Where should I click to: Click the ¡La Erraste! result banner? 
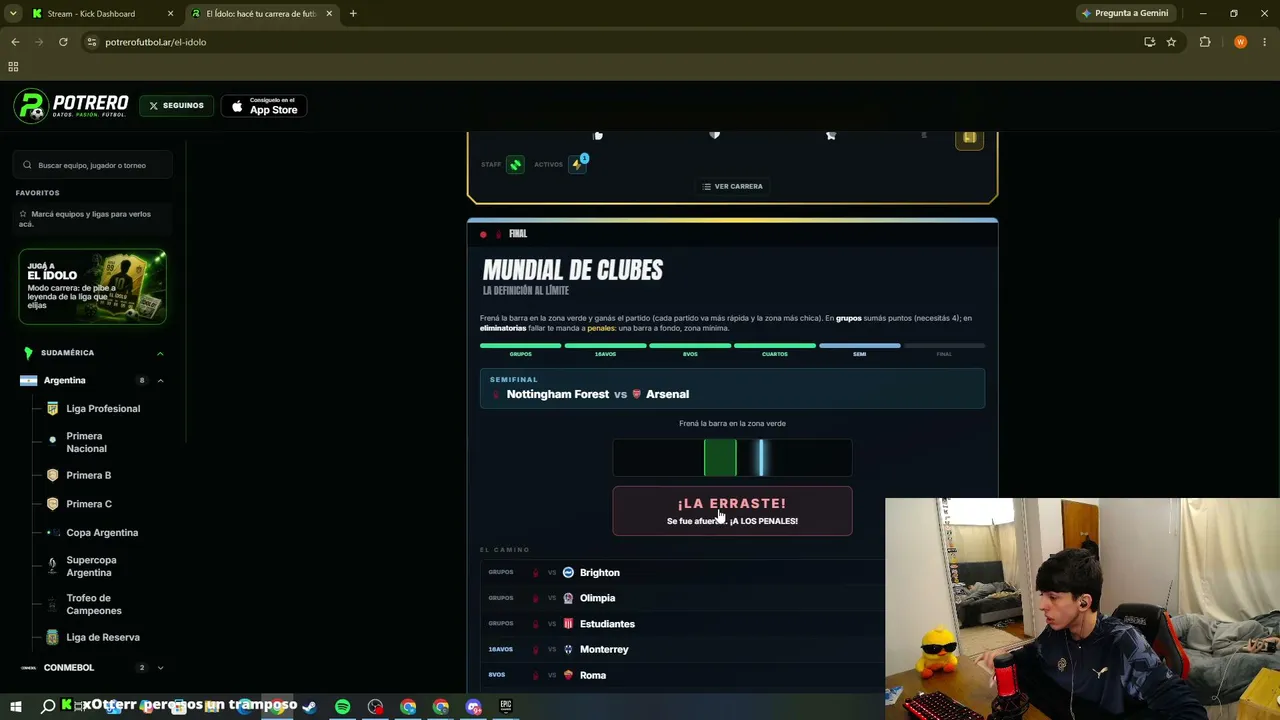[732, 511]
